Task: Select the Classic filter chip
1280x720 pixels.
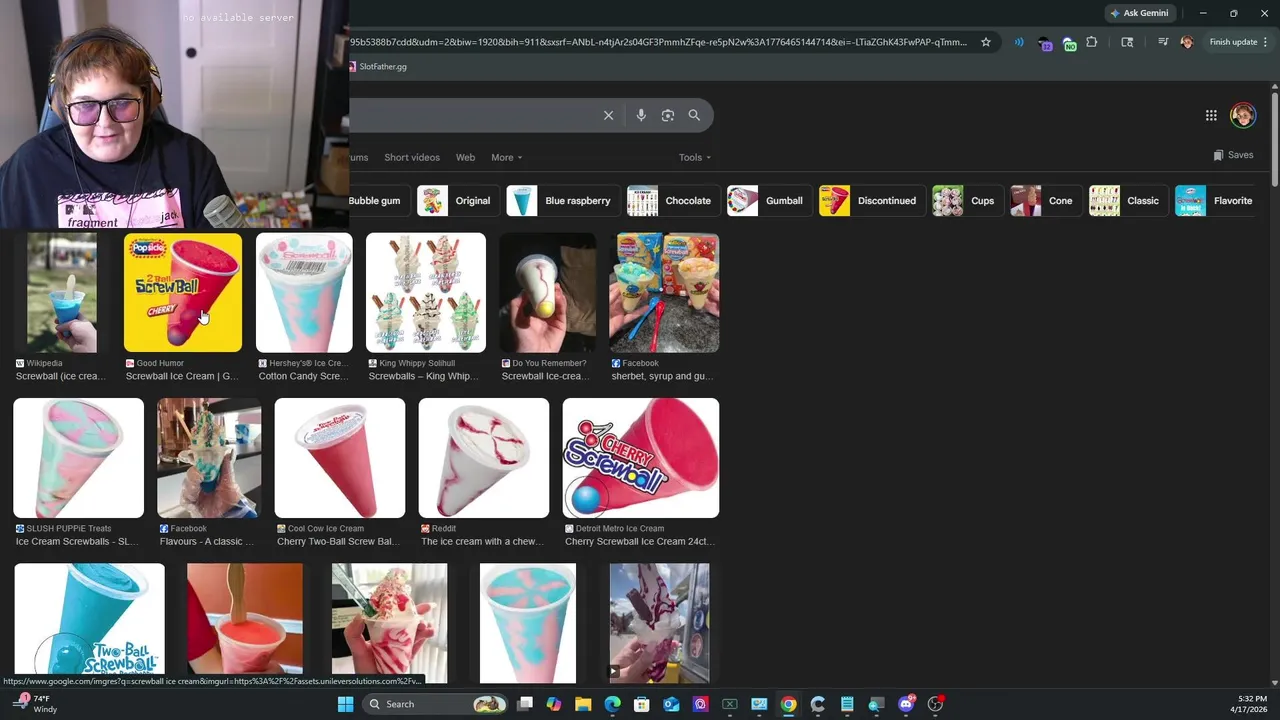Action: click(x=1127, y=201)
